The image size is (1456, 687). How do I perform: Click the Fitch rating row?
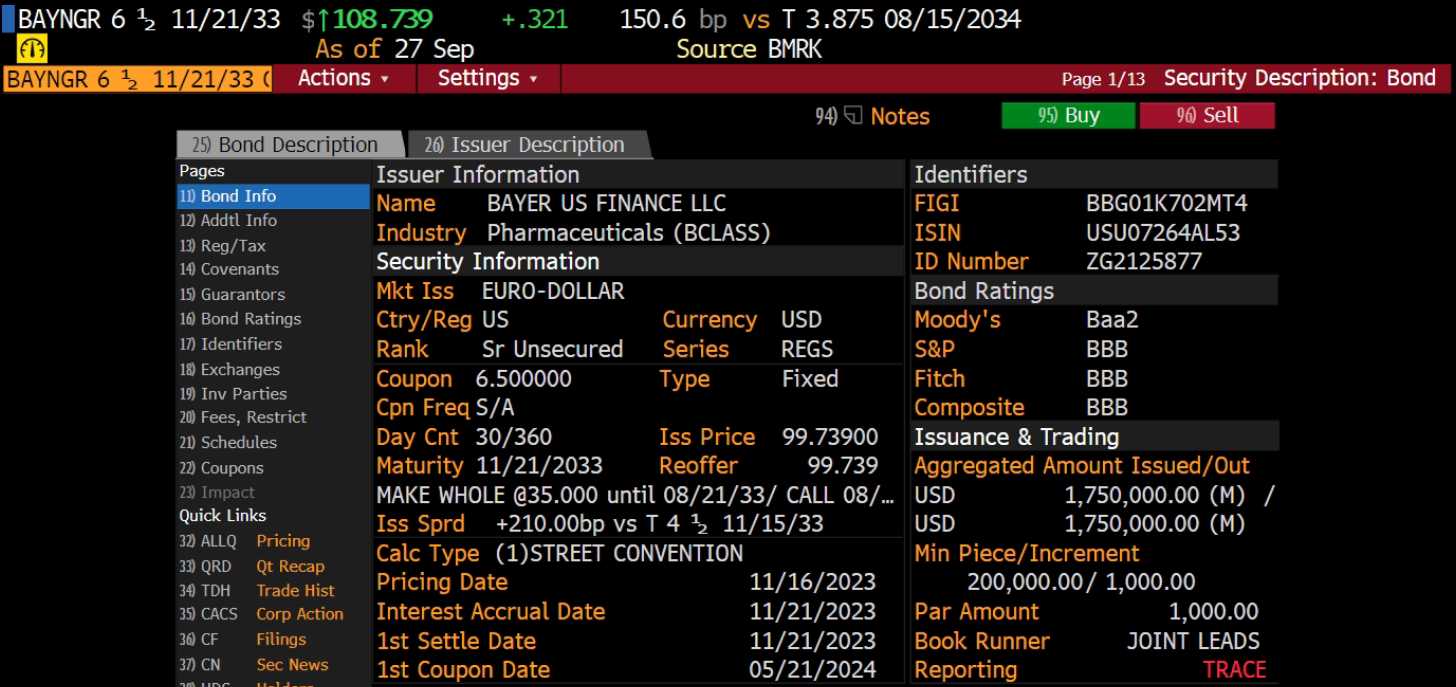pyautogui.click(x=1095, y=379)
